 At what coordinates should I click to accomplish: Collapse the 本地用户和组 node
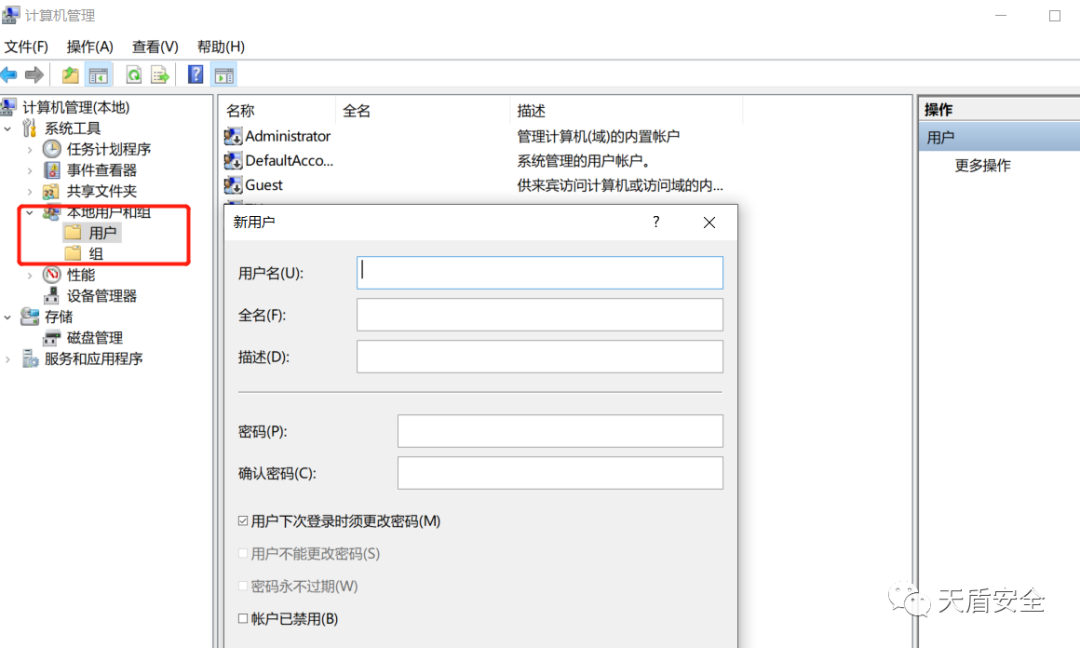(x=30, y=213)
